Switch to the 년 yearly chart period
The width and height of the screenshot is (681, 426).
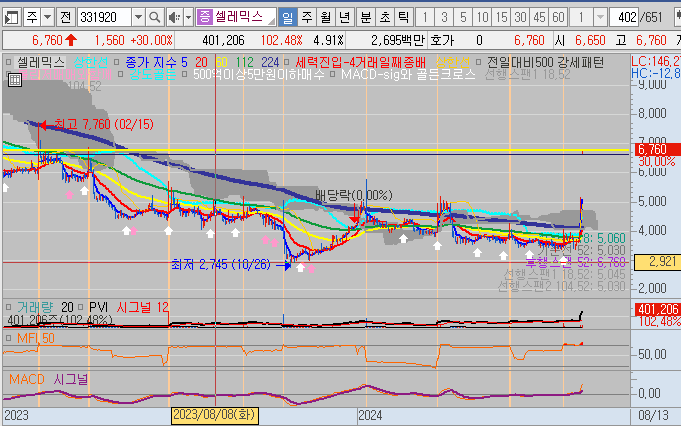[x=345, y=17]
